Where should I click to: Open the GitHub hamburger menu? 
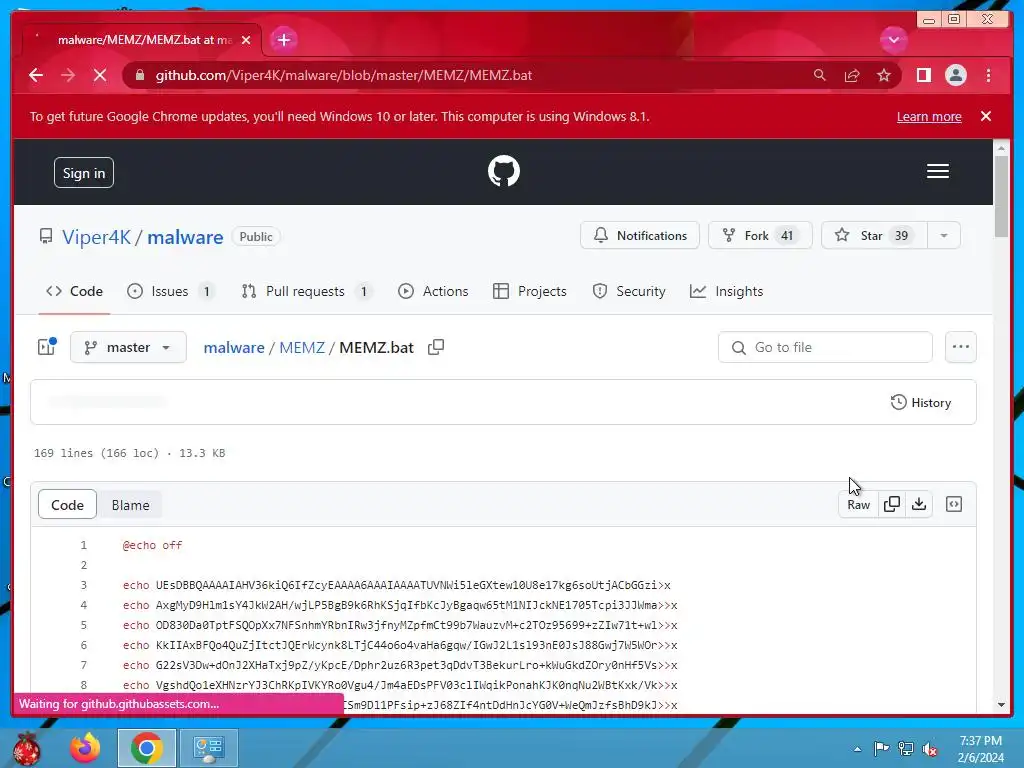pos(938,171)
